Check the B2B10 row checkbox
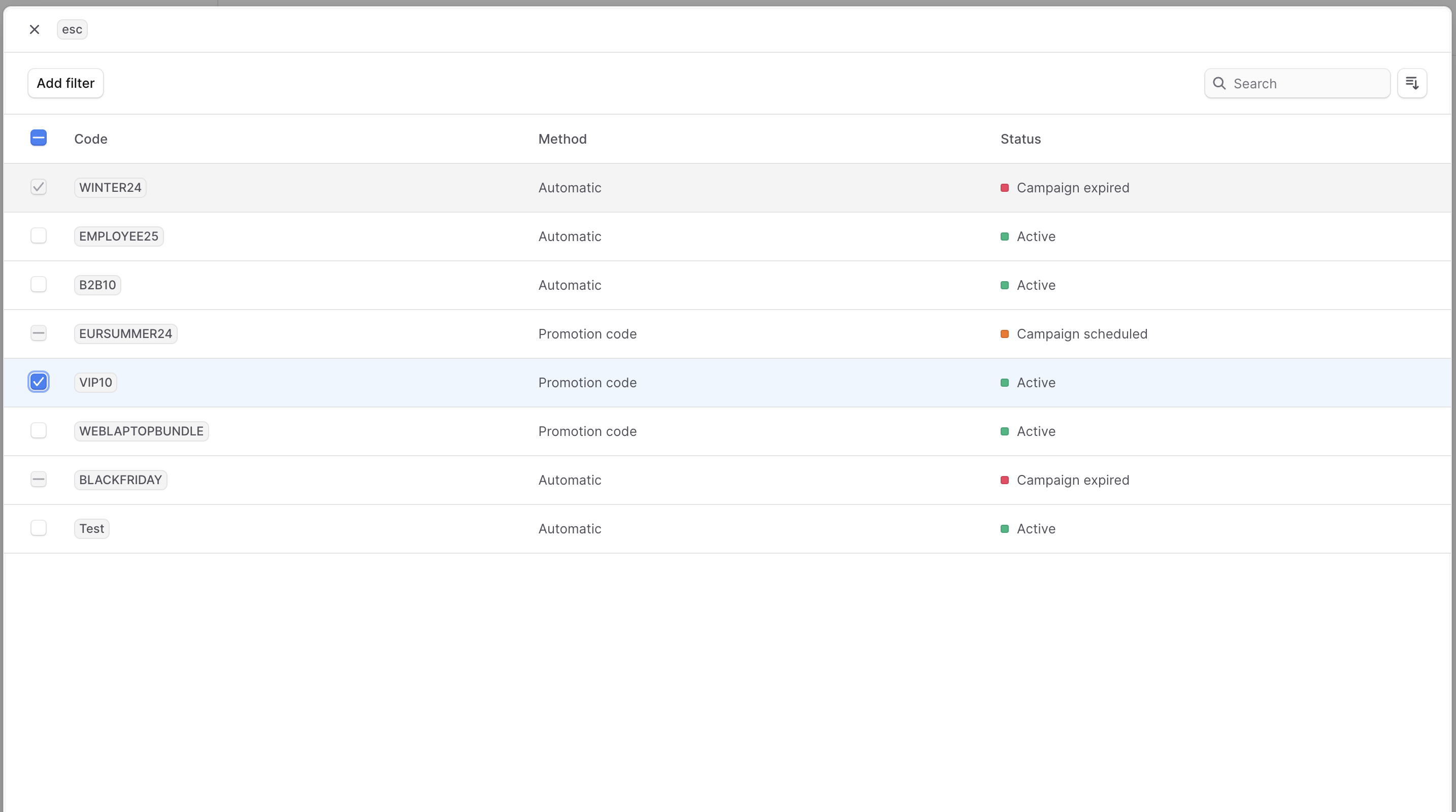 [39, 284]
